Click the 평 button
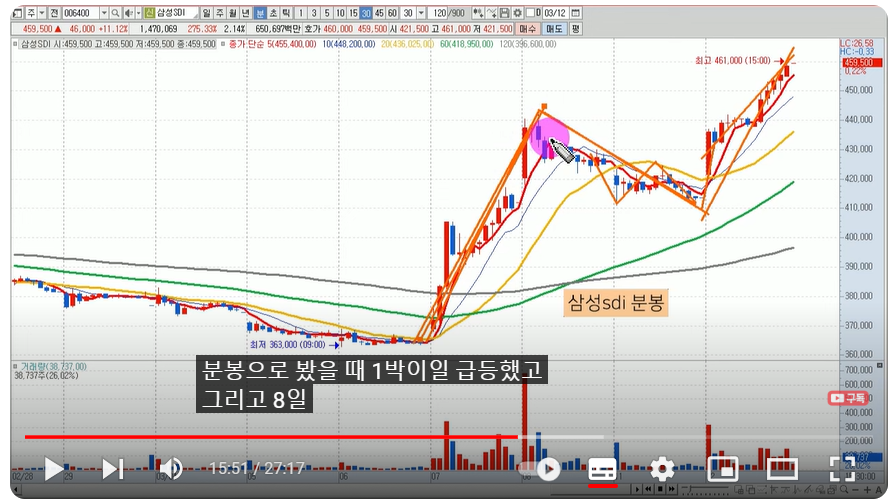 [x=575, y=28]
